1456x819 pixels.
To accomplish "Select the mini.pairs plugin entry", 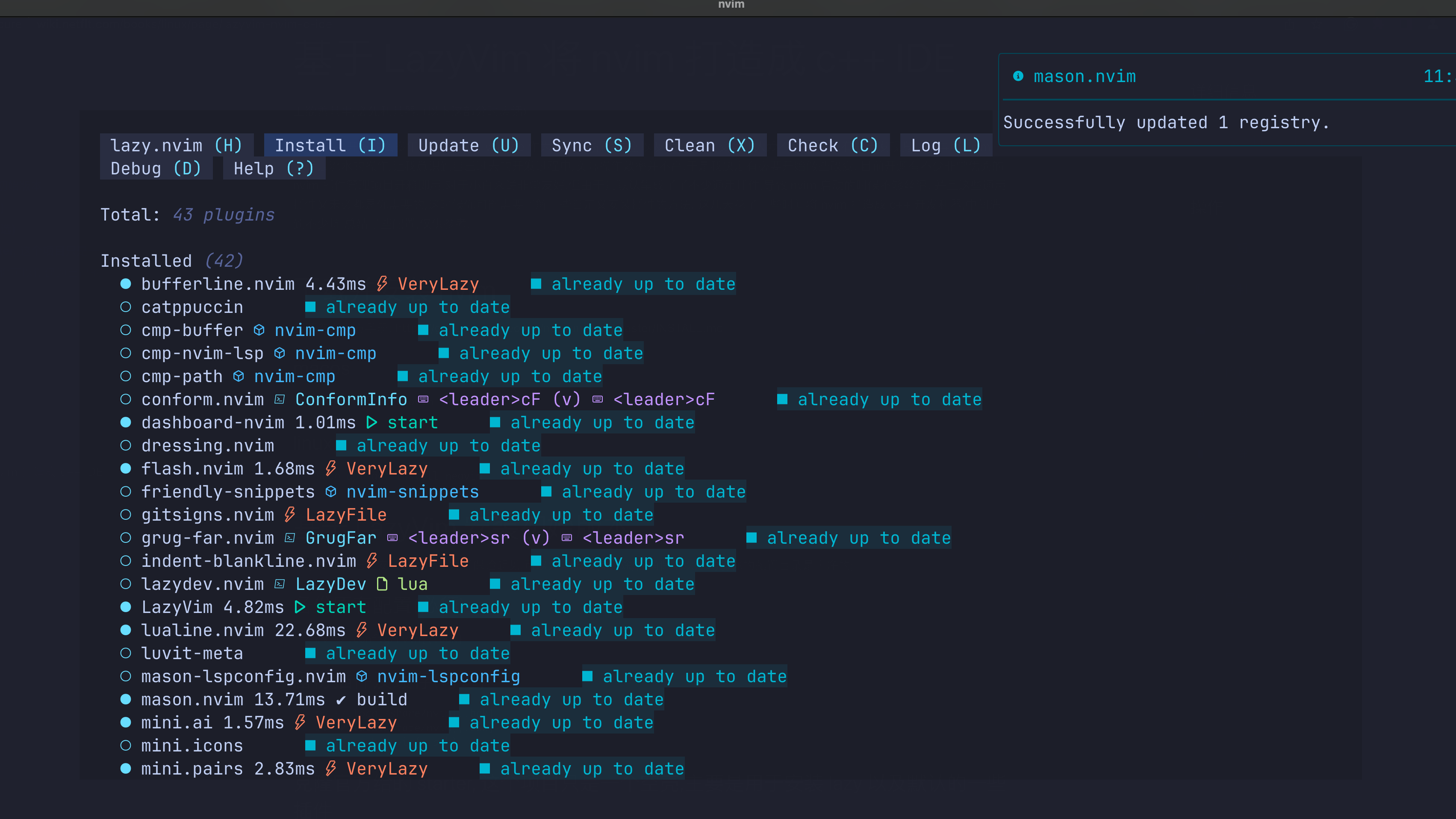I will pyautogui.click(x=192, y=769).
